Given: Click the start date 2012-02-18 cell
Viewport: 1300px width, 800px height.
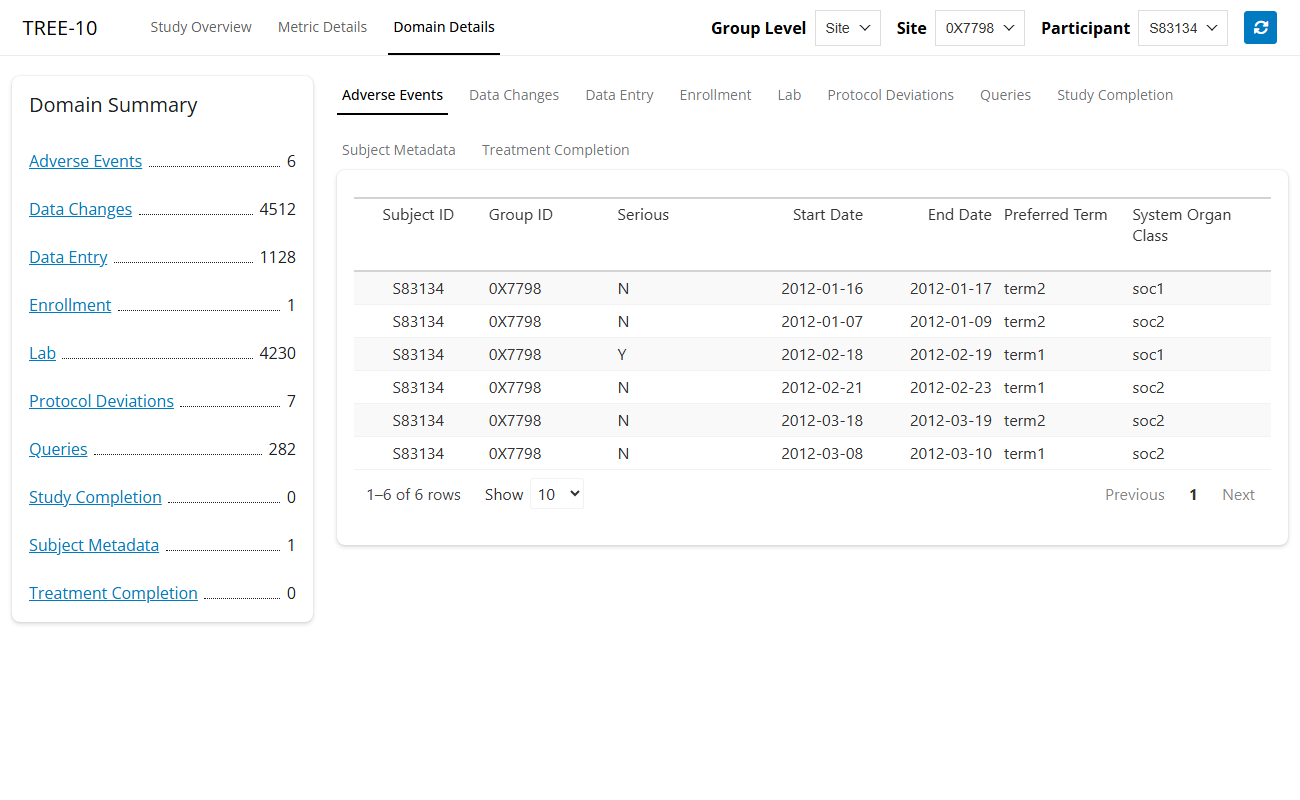Looking at the screenshot, I should pyautogui.click(x=821, y=355).
